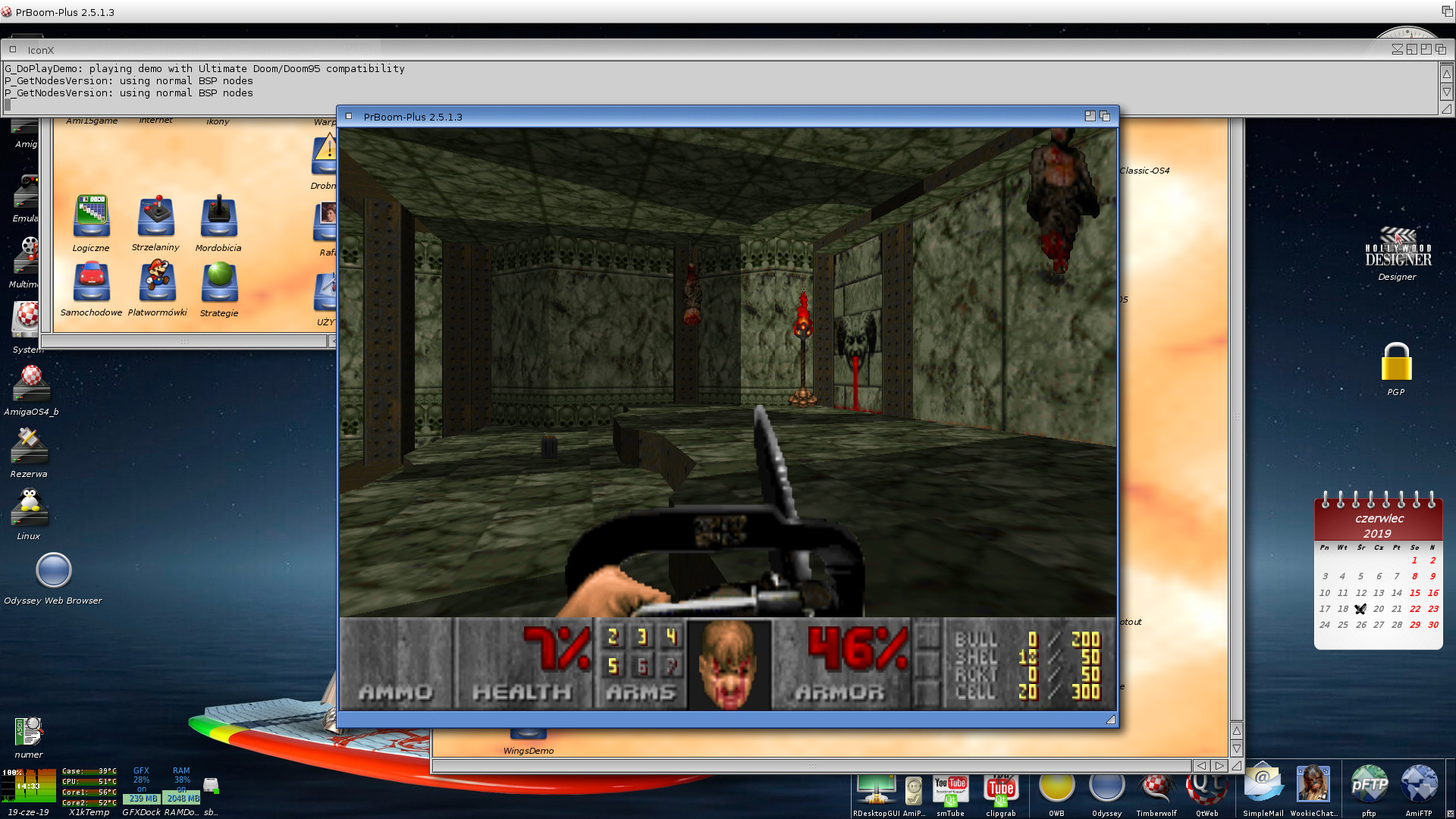Launch Hollywood Designer from the desktop
Image resolution: width=1456 pixels, height=819 pixels.
[x=1397, y=248]
